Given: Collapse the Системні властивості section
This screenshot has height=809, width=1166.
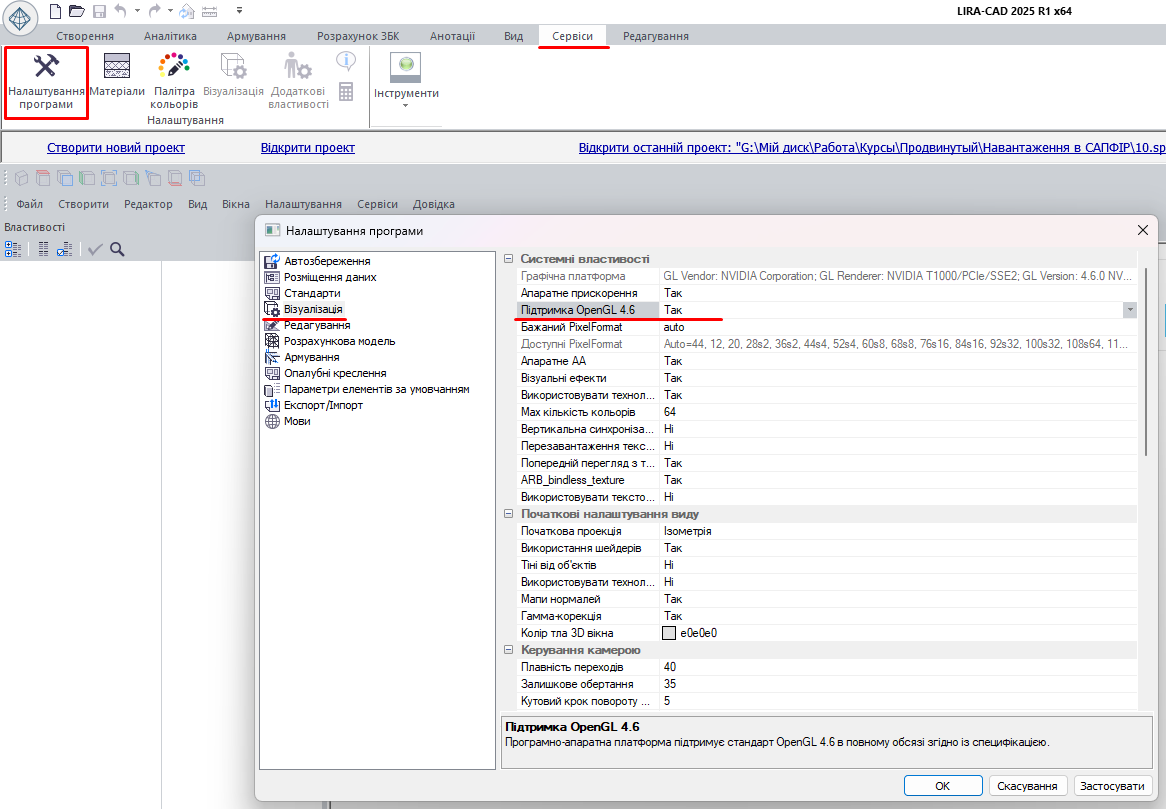Looking at the screenshot, I should point(508,259).
